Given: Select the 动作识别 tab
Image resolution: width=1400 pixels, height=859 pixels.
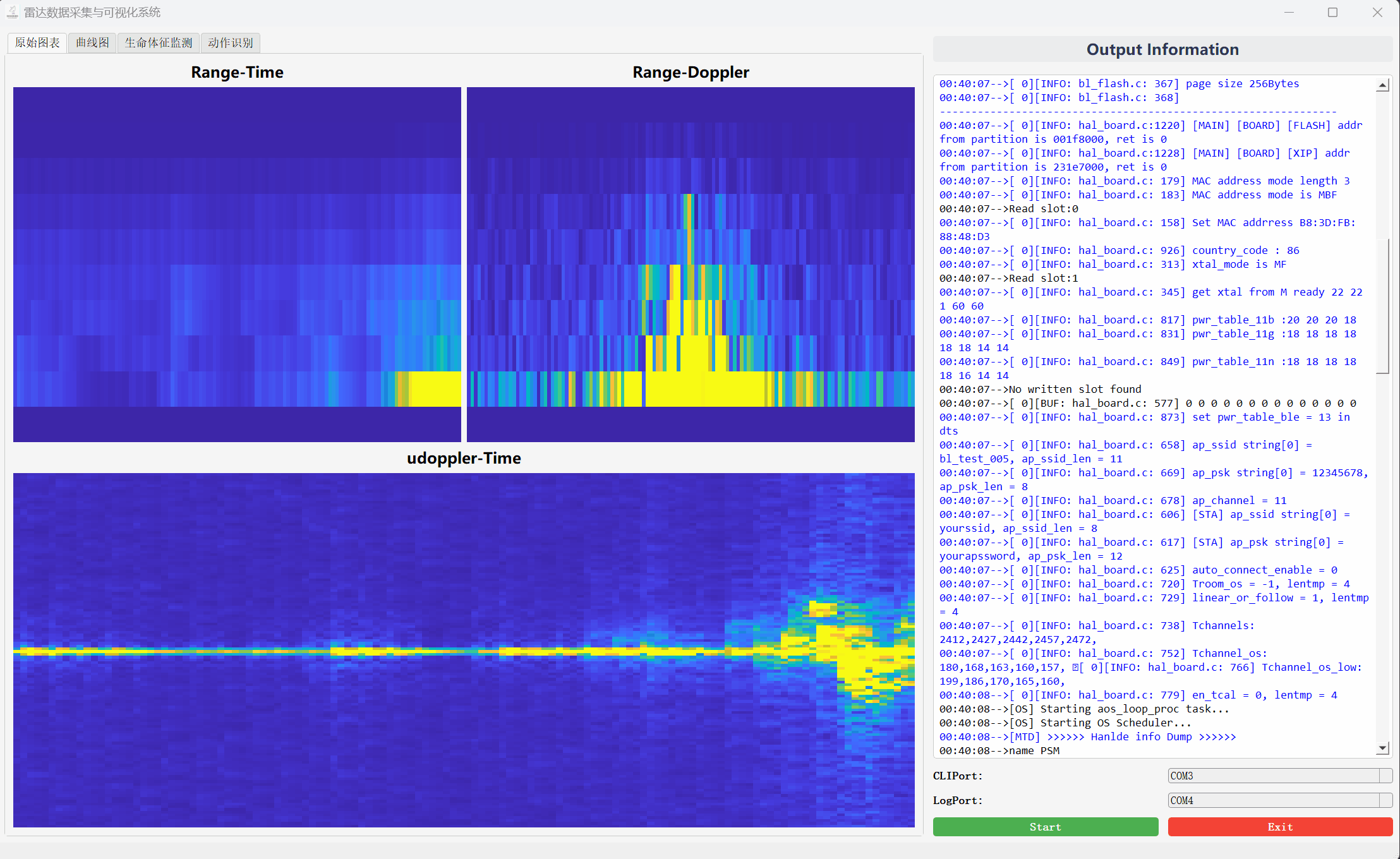Looking at the screenshot, I should click(x=230, y=42).
